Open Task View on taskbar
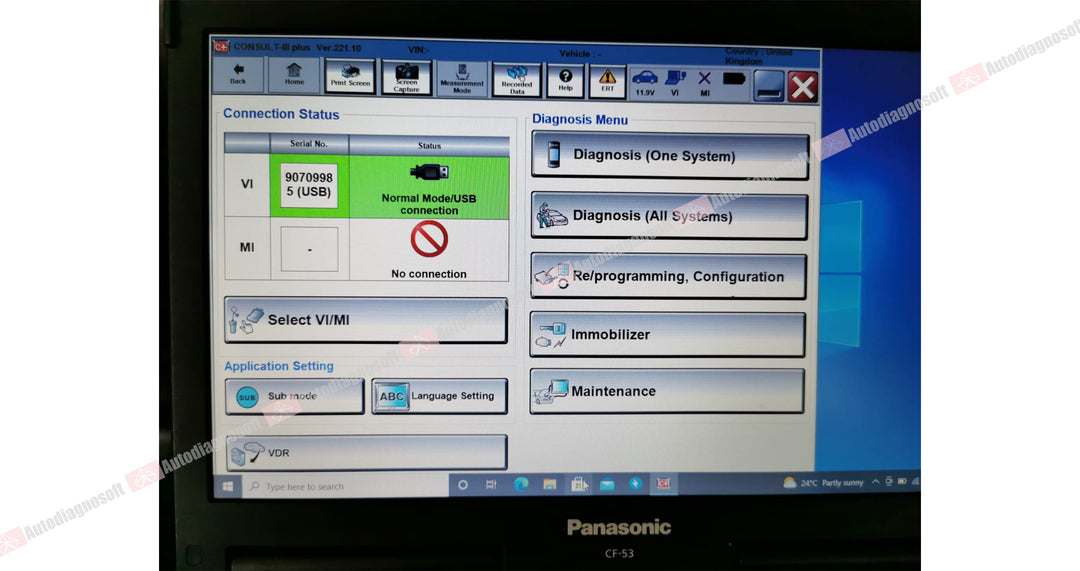This screenshot has height=571, width=1080. tap(491, 485)
